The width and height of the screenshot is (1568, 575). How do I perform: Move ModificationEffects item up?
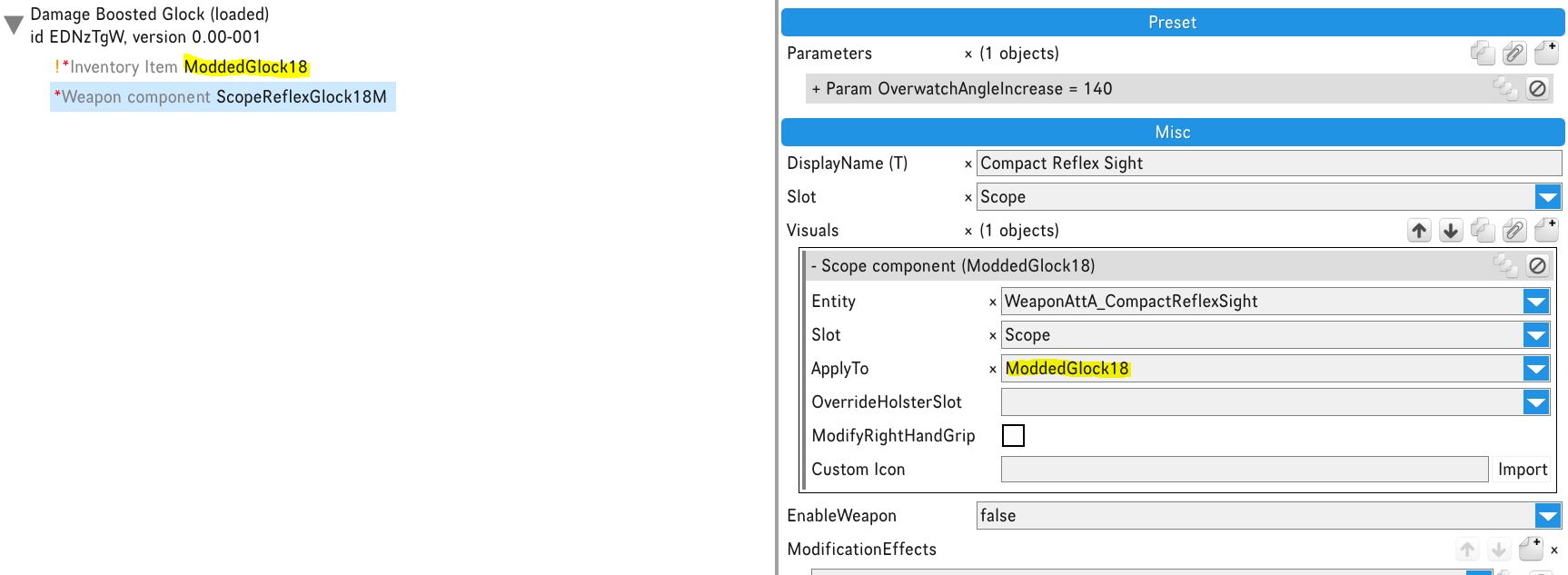(1467, 550)
